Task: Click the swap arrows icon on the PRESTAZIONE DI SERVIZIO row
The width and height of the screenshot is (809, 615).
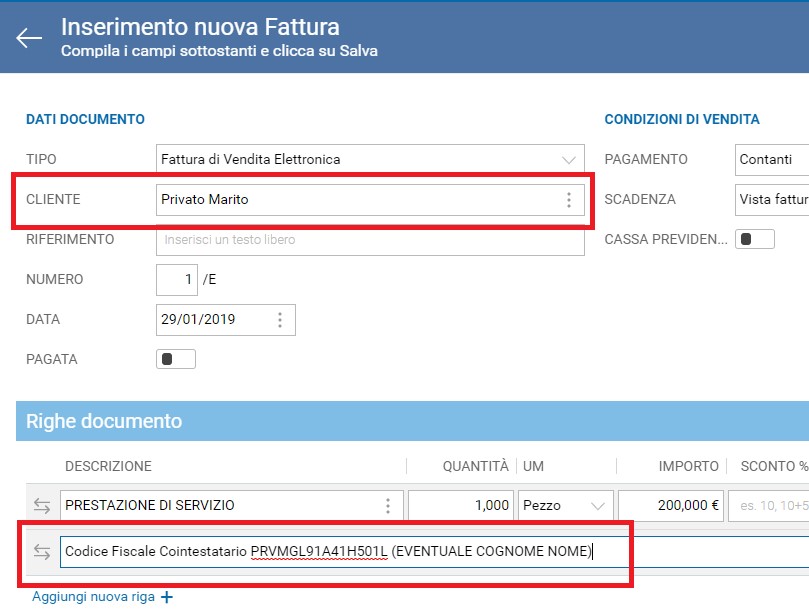Action: point(42,506)
